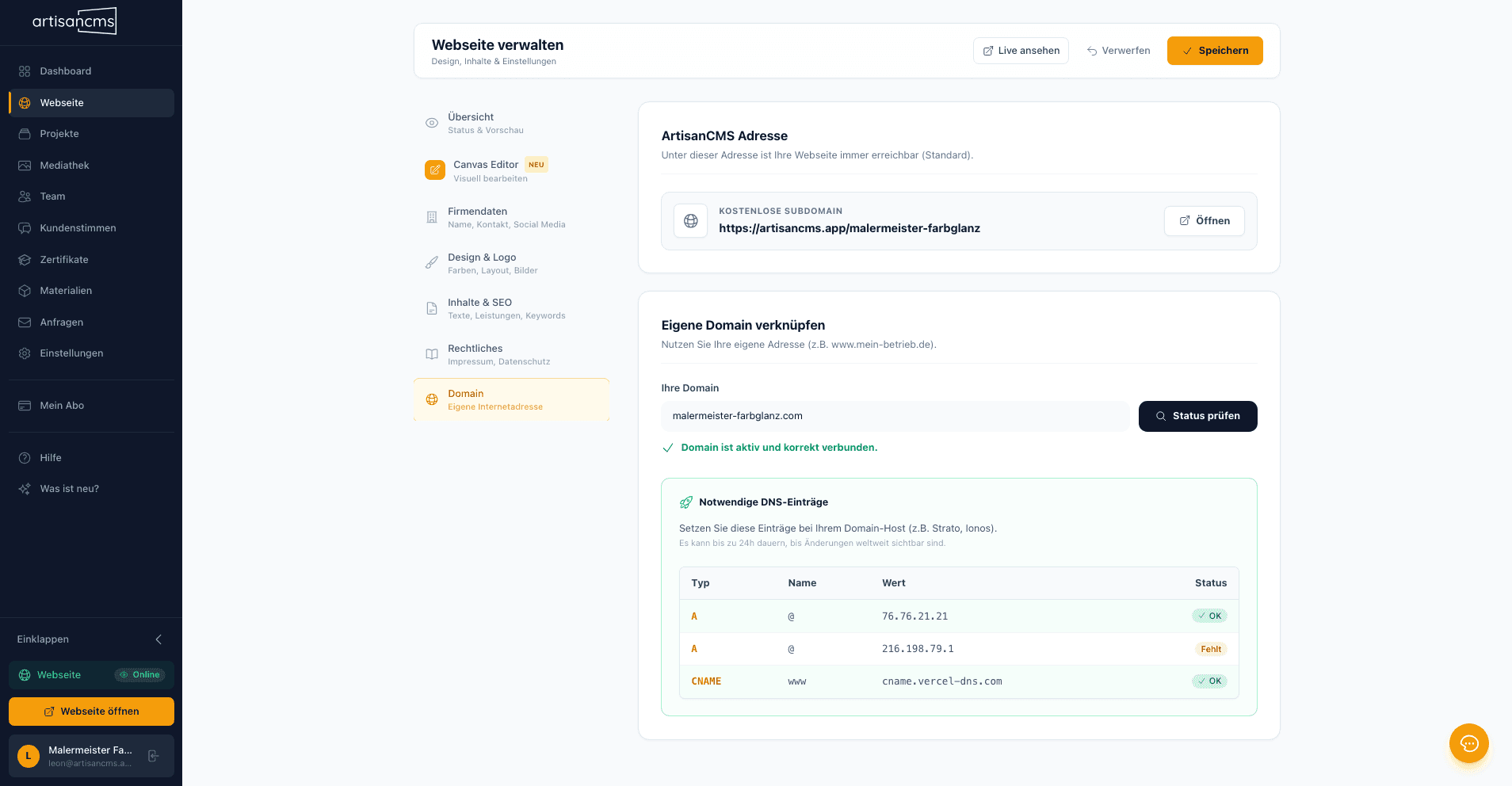Image resolution: width=1512 pixels, height=786 pixels.
Task: Click the domain input field
Action: click(x=895, y=416)
